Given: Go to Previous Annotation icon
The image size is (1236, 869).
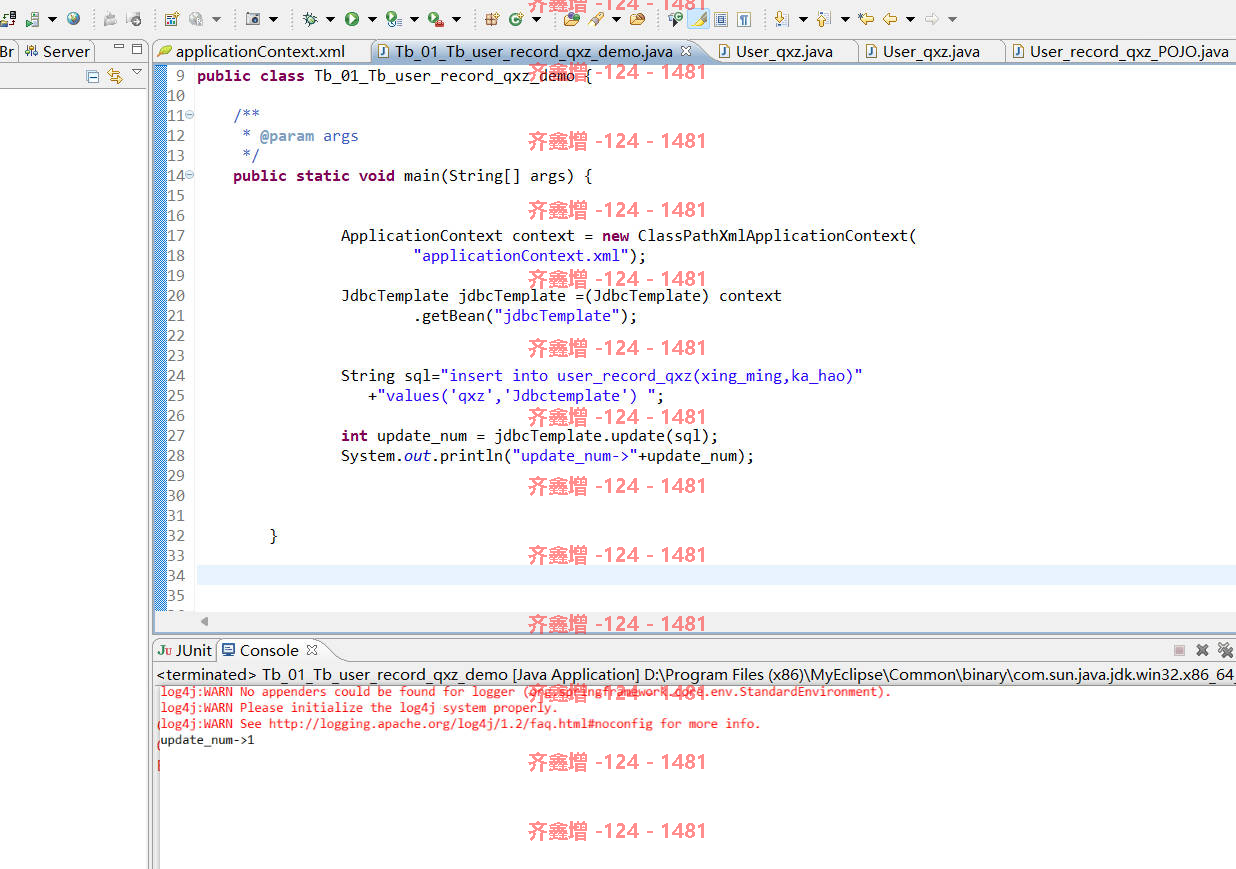Looking at the screenshot, I should pos(823,19).
